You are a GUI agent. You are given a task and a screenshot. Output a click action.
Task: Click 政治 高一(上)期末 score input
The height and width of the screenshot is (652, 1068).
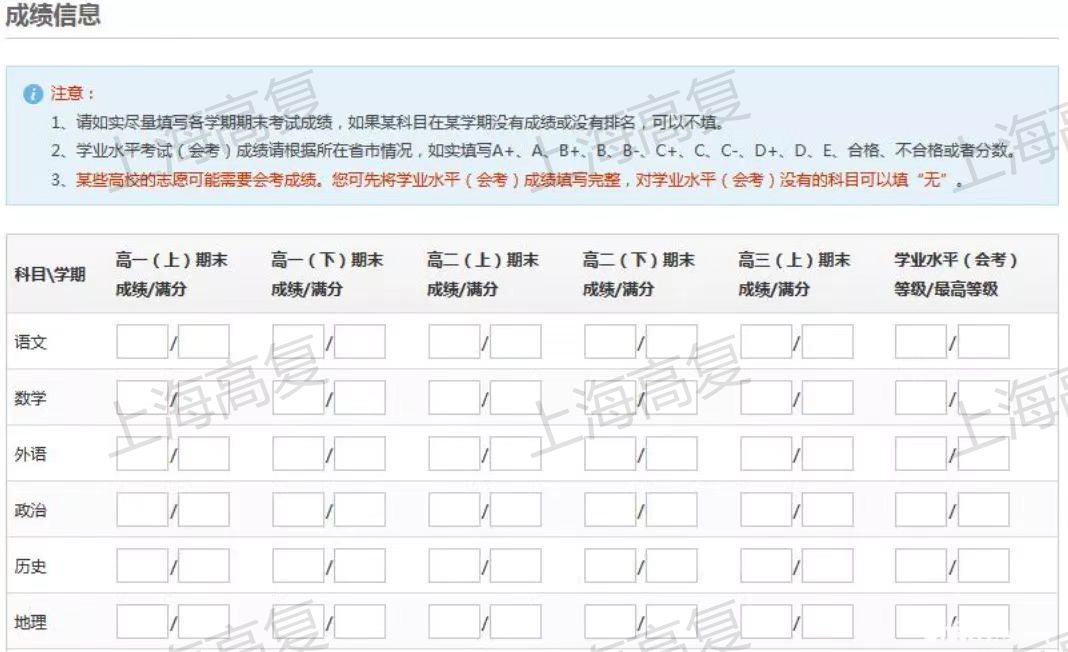pyautogui.click(x=141, y=510)
